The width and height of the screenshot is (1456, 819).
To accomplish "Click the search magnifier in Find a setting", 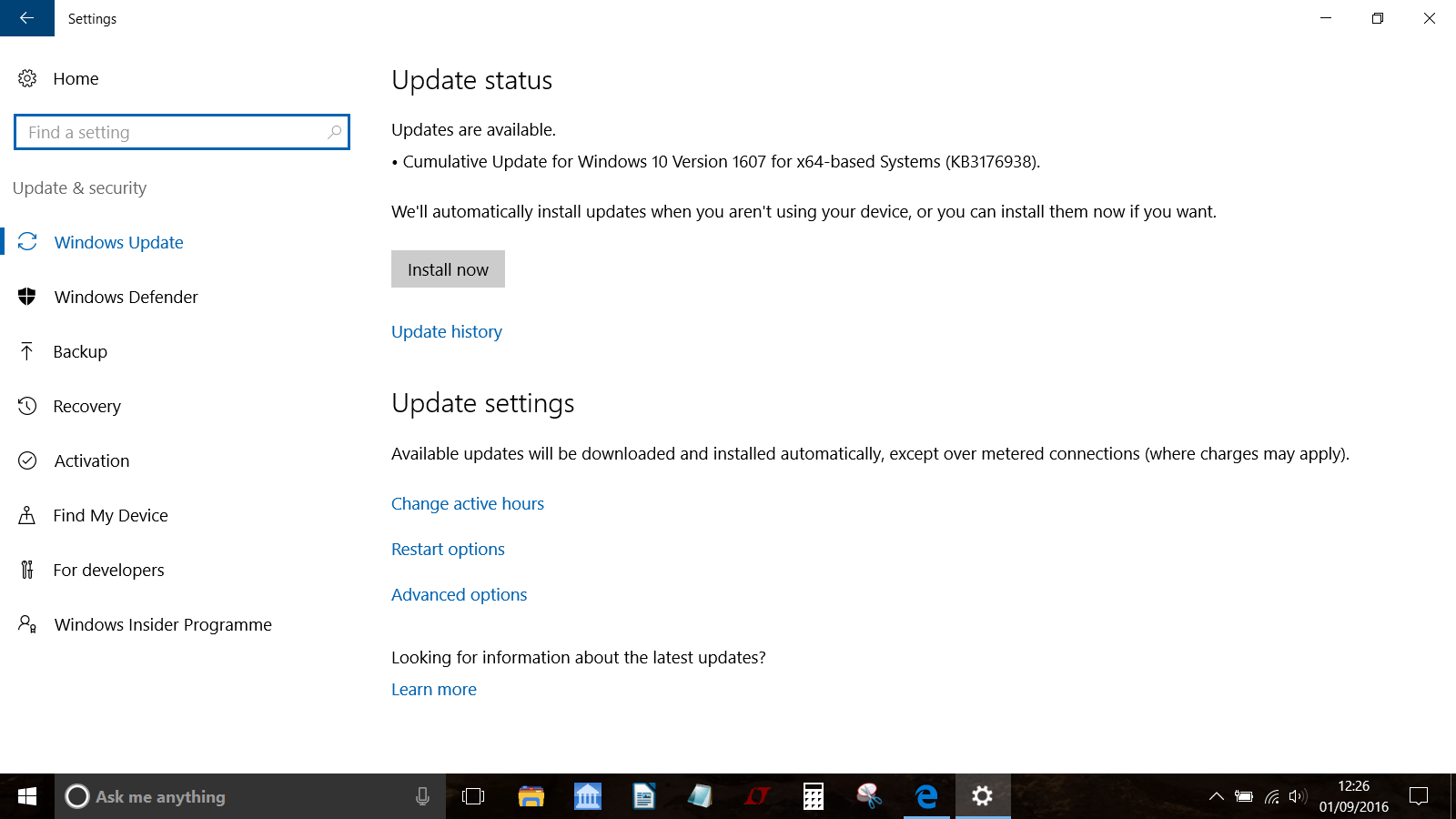I will (335, 132).
